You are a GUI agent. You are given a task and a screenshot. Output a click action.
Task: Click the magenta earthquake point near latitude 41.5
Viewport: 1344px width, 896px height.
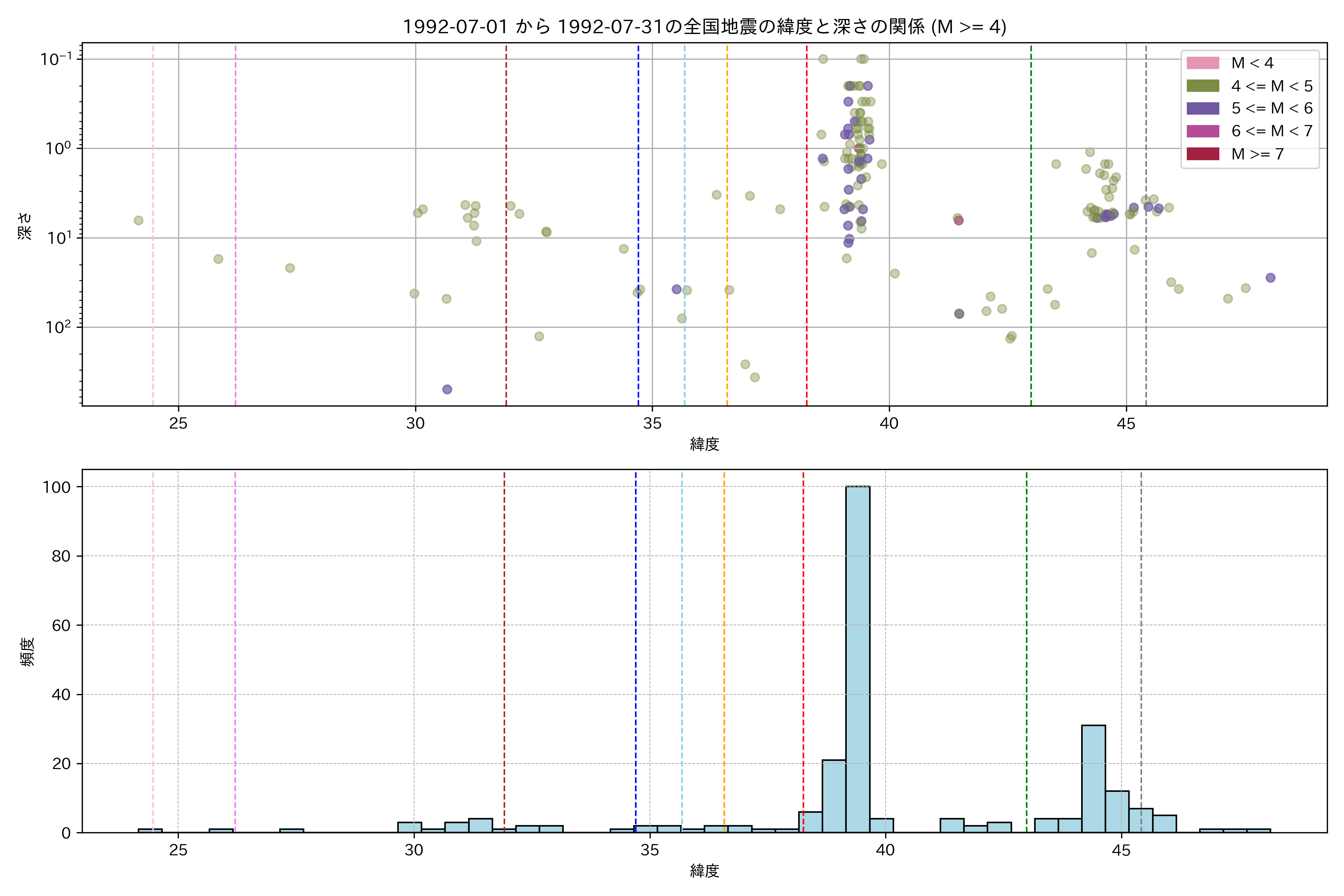[959, 221]
